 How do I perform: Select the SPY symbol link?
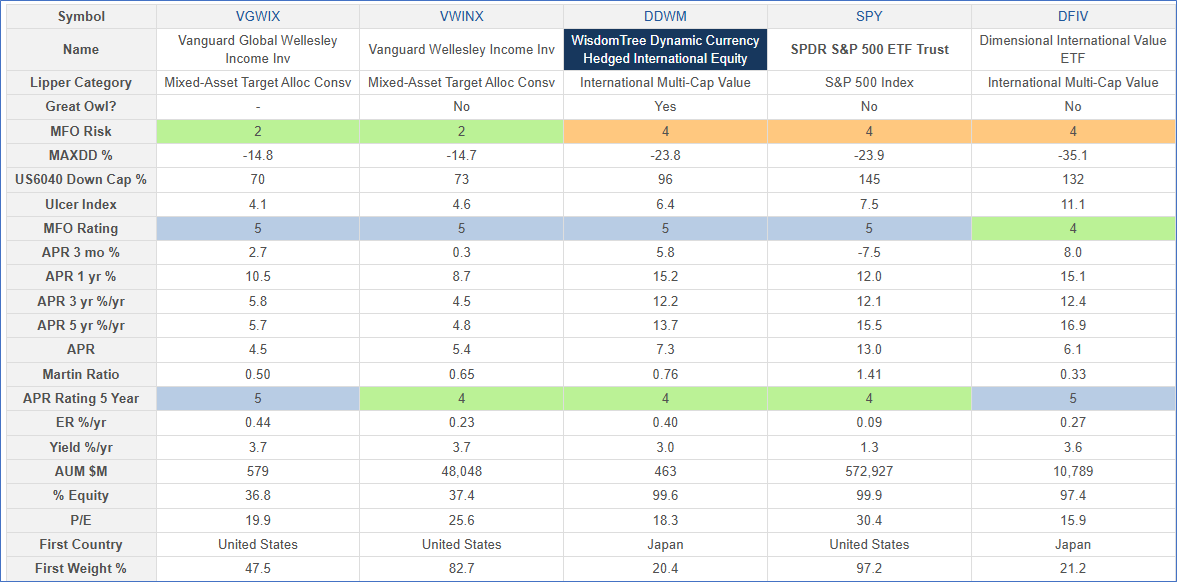pyautogui.click(x=869, y=17)
